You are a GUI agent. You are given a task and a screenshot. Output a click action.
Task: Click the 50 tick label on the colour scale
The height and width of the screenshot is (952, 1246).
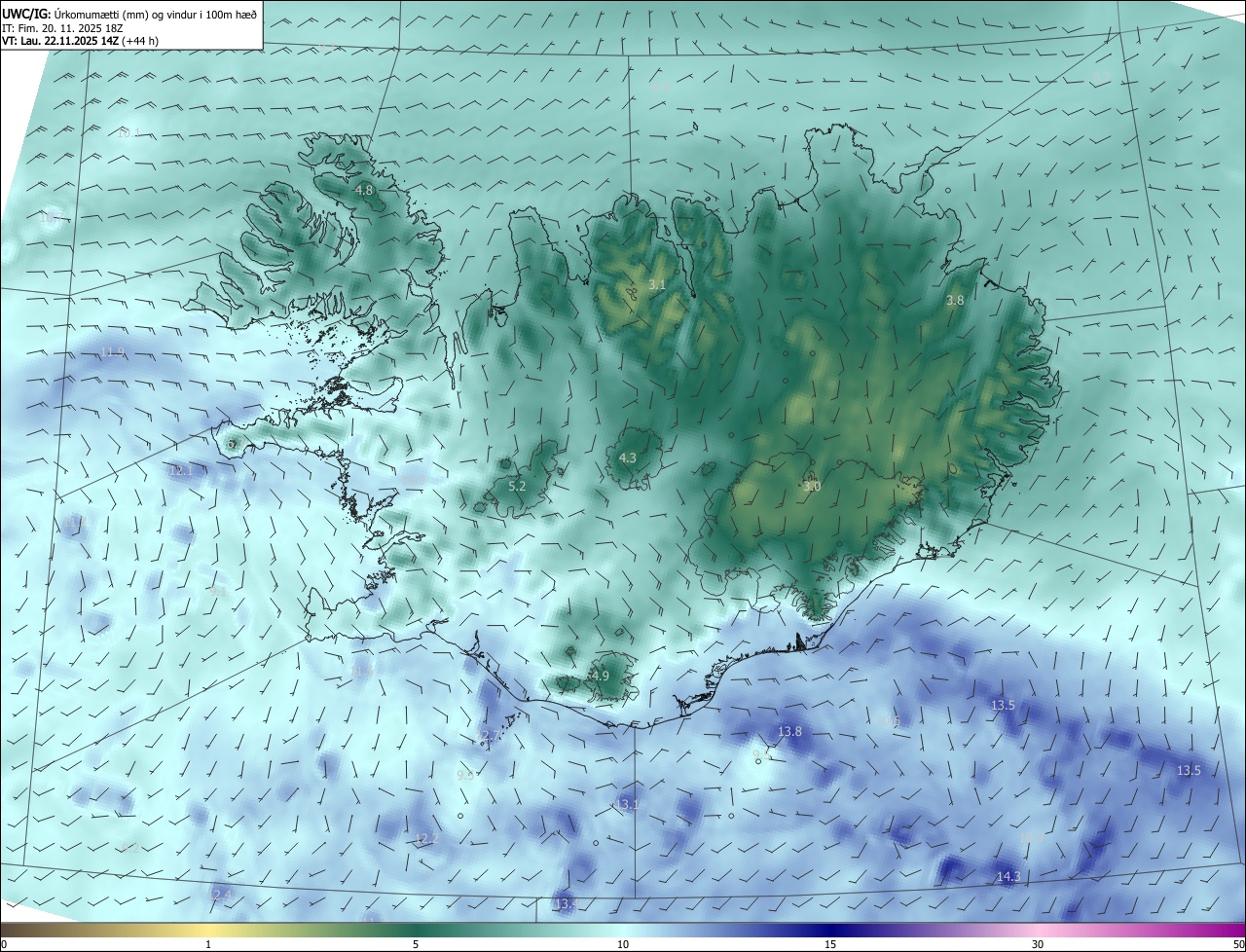[x=1237, y=944]
